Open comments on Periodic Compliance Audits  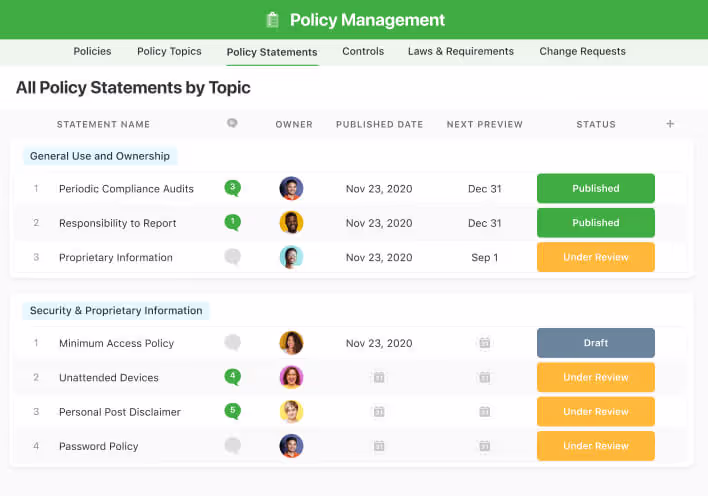click(x=232, y=188)
